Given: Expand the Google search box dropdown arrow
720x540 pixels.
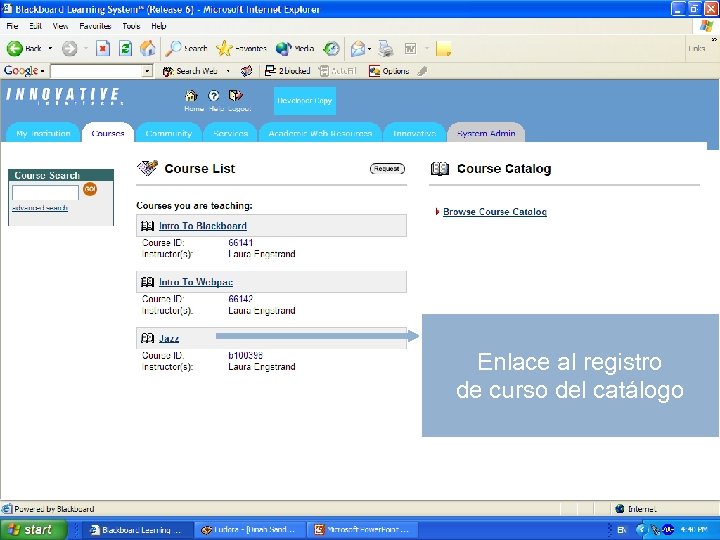Looking at the screenshot, I should [147, 71].
